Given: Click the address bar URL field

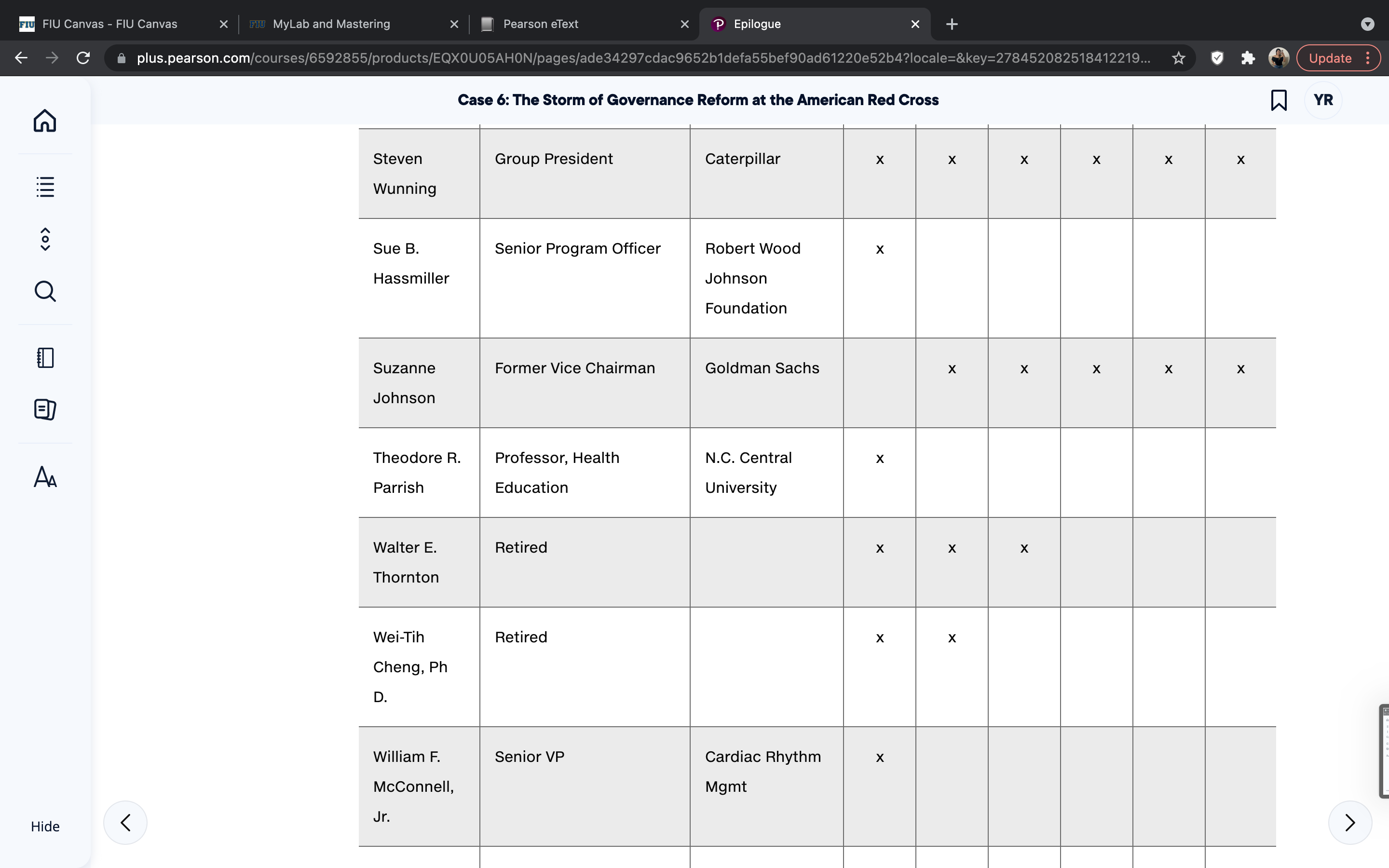Looking at the screenshot, I should pos(643,58).
